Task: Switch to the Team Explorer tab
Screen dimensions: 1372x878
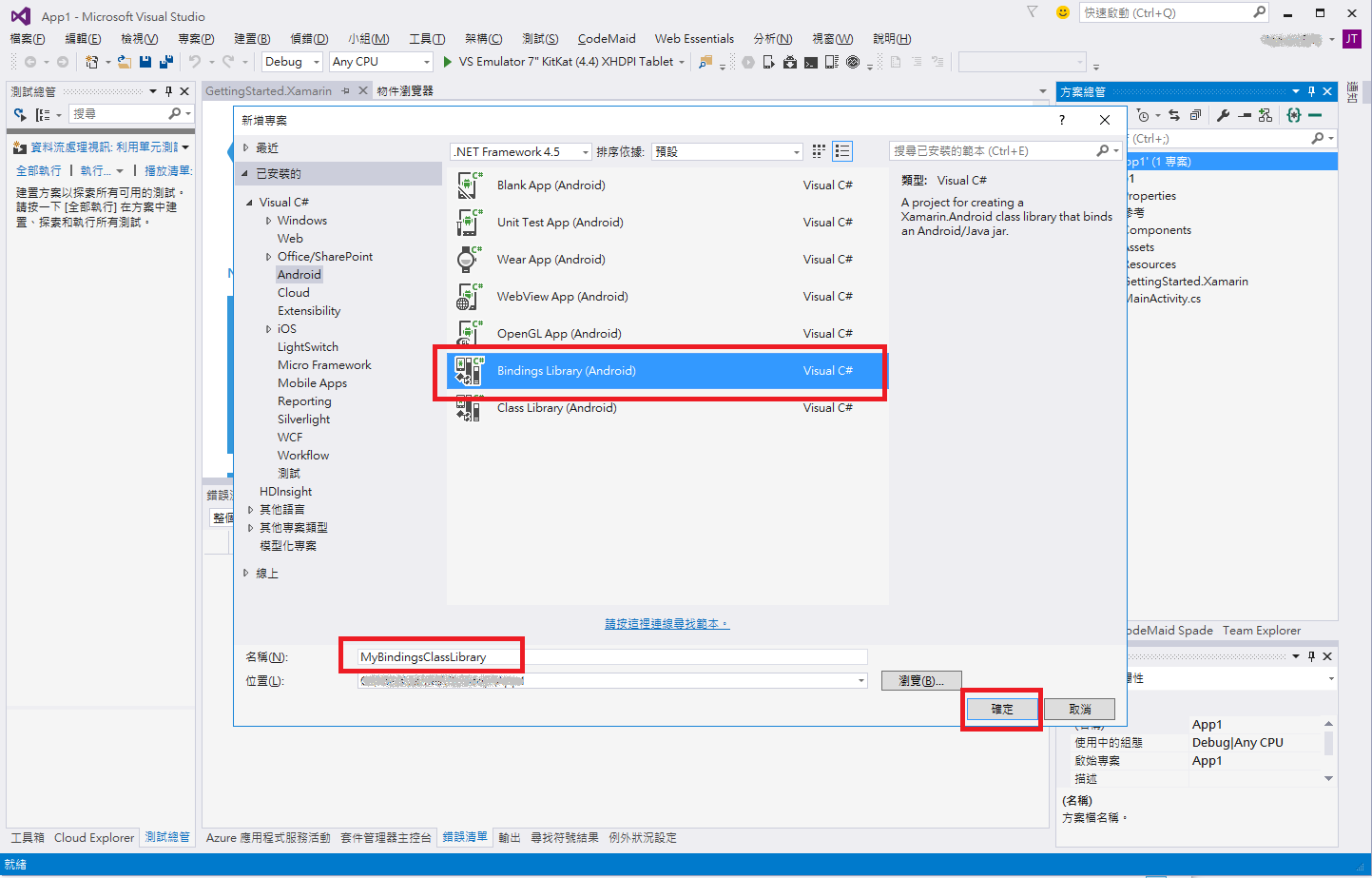Action: 1261,631
